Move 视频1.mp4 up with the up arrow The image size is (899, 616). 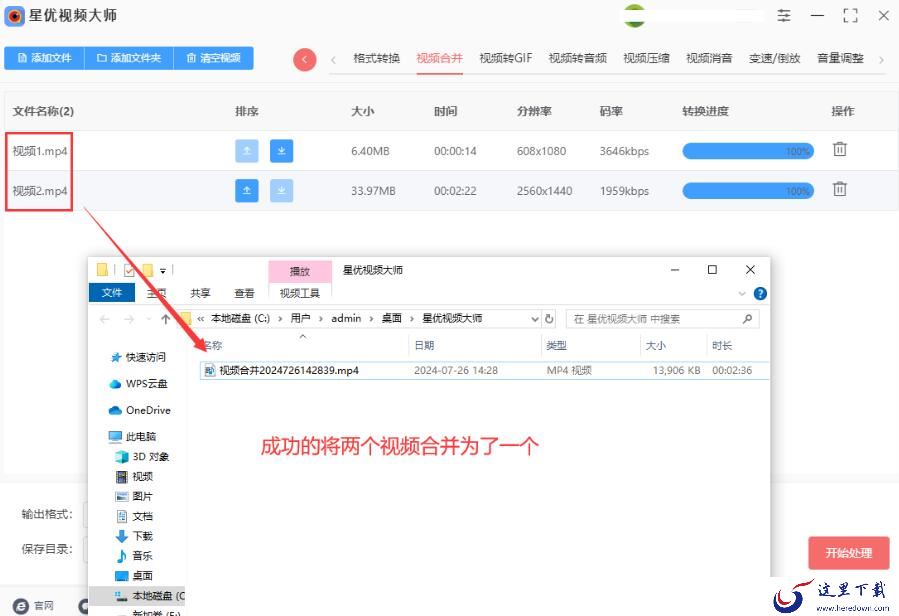coord(247,151)
